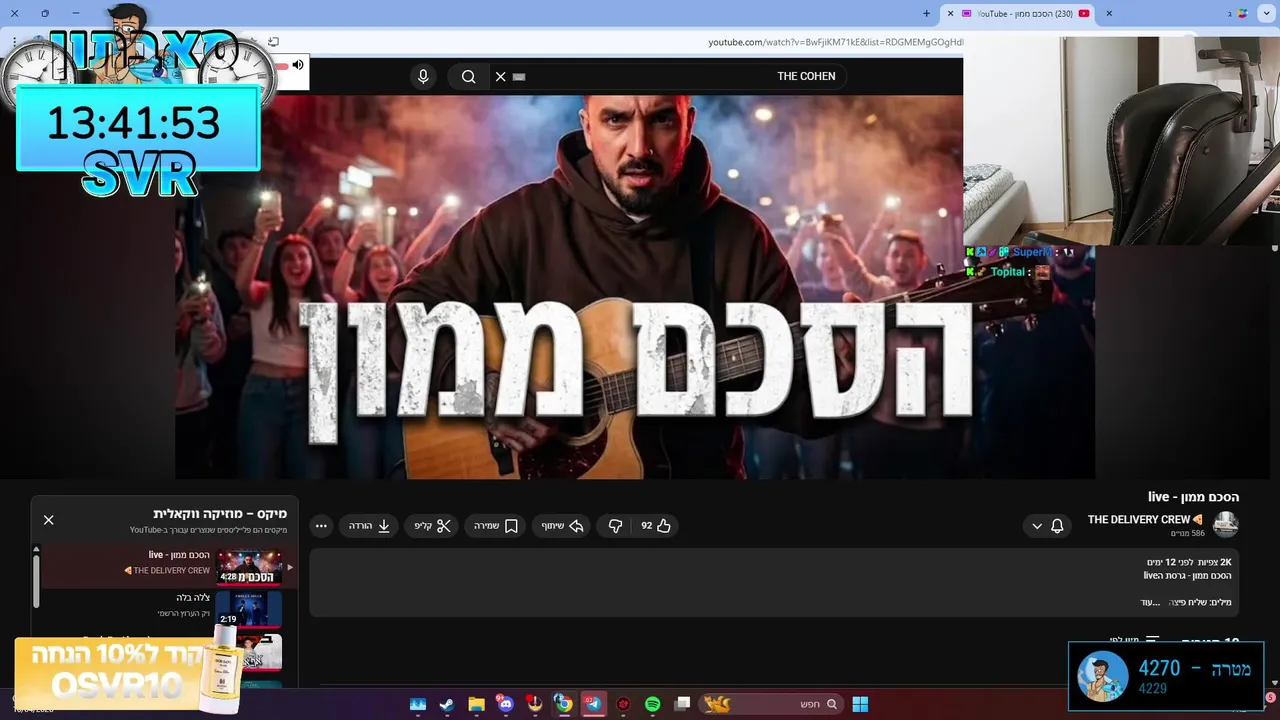The width and height of the screenshot is (1280, 720).
Task: Click the voice search microphone icon
Action: [423, 77]
